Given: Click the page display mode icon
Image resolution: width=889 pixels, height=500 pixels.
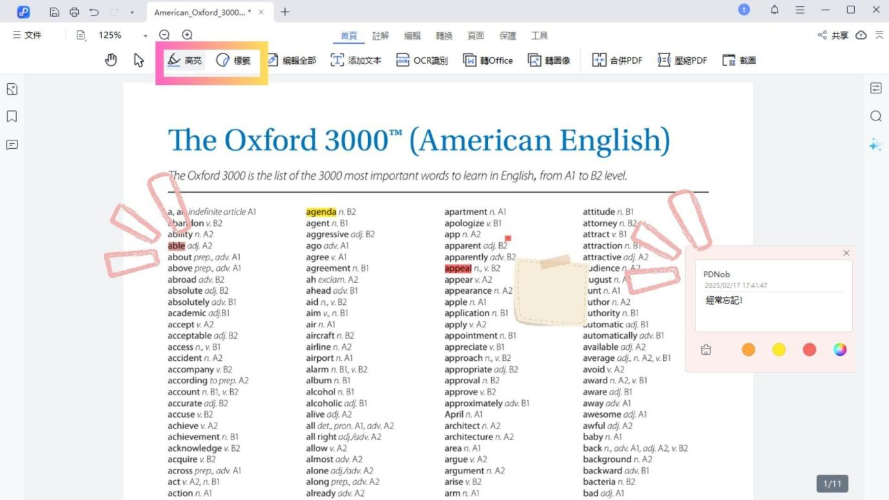Looking at the screenshot, I should tap(81, 35).
